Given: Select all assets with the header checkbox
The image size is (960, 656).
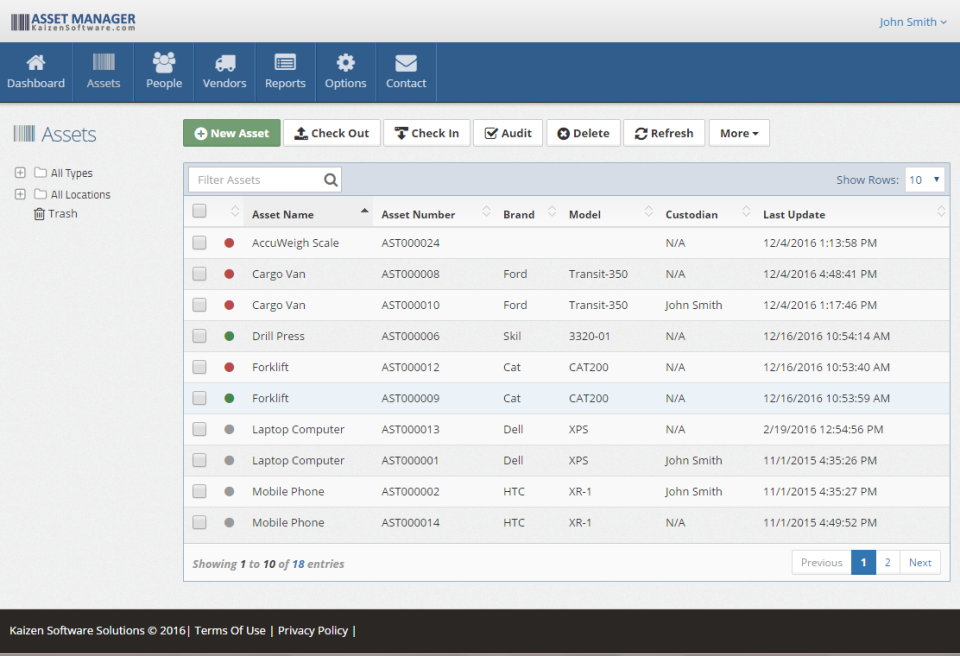Looking at the screenshot, I should pos(199,212).
